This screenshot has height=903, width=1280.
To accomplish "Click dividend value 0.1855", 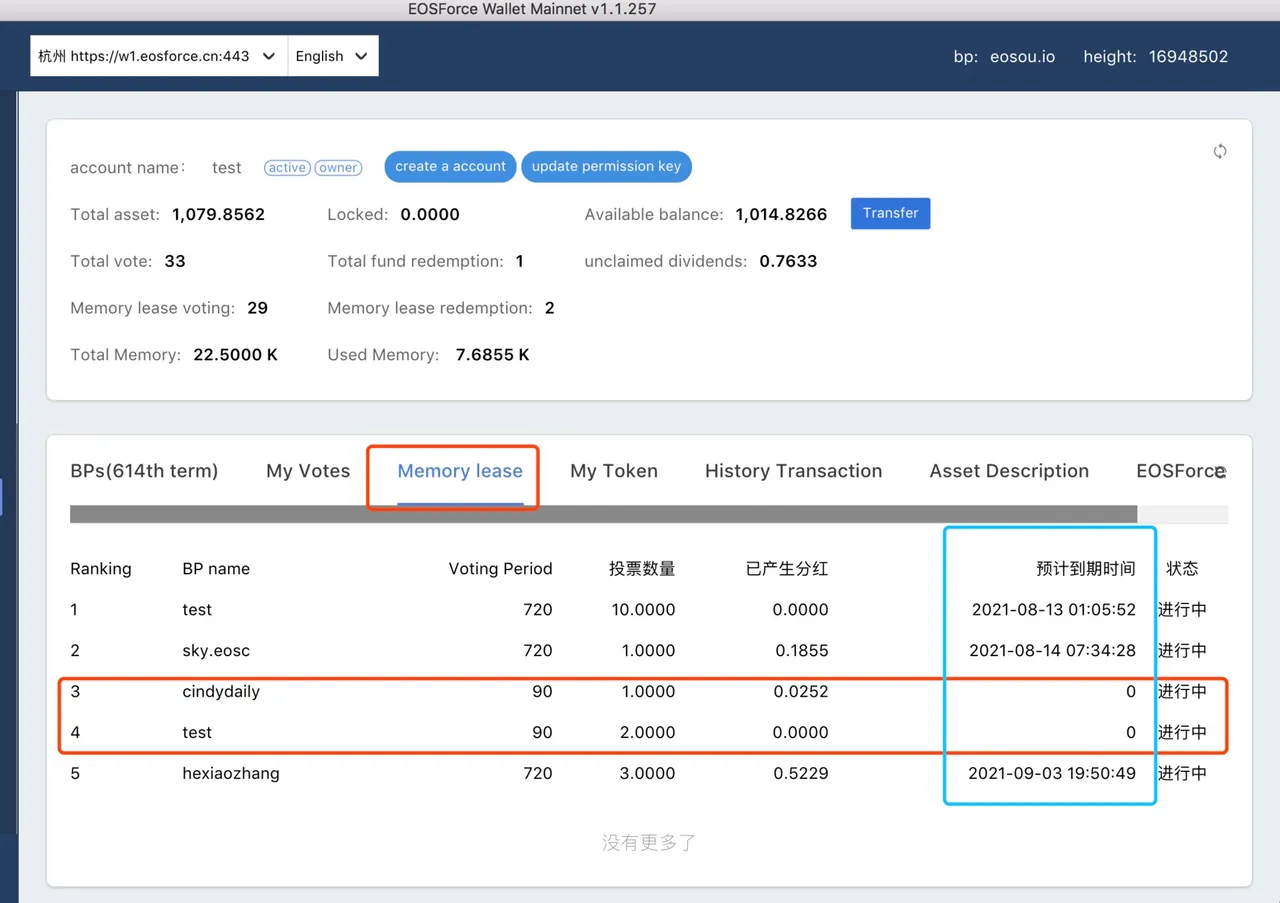I will 802,650.
